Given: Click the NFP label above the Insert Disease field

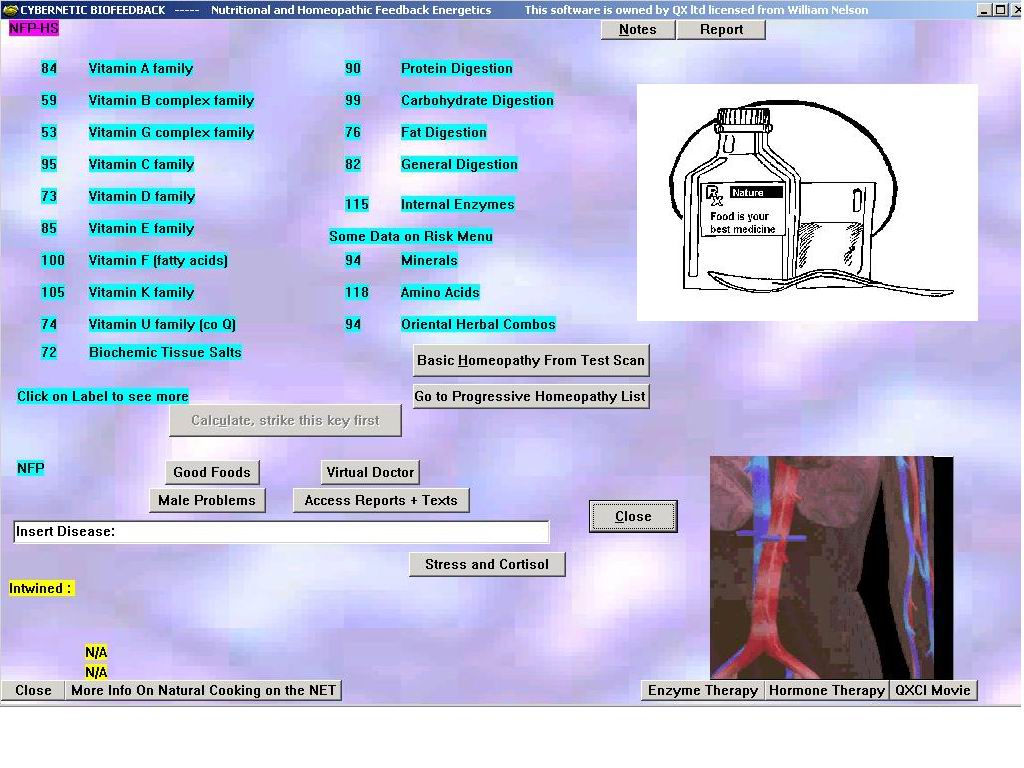Looking at the screenshot, I should [x=31, y=468].
